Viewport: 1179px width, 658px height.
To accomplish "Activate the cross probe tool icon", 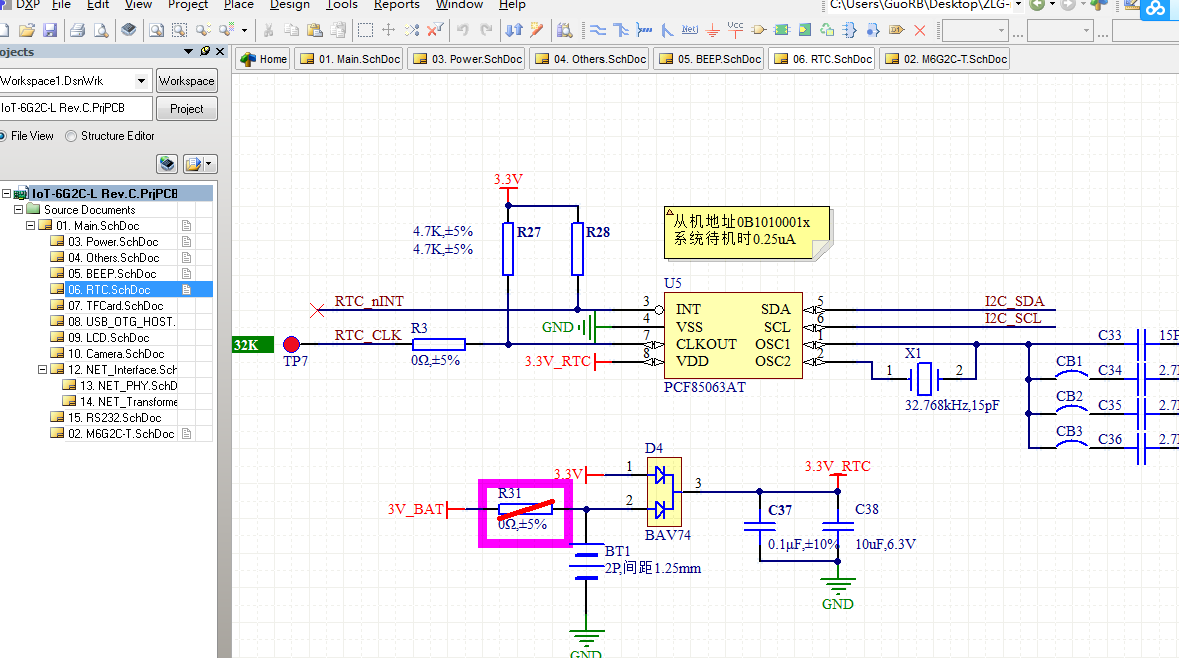I will [x=536, y=30].
